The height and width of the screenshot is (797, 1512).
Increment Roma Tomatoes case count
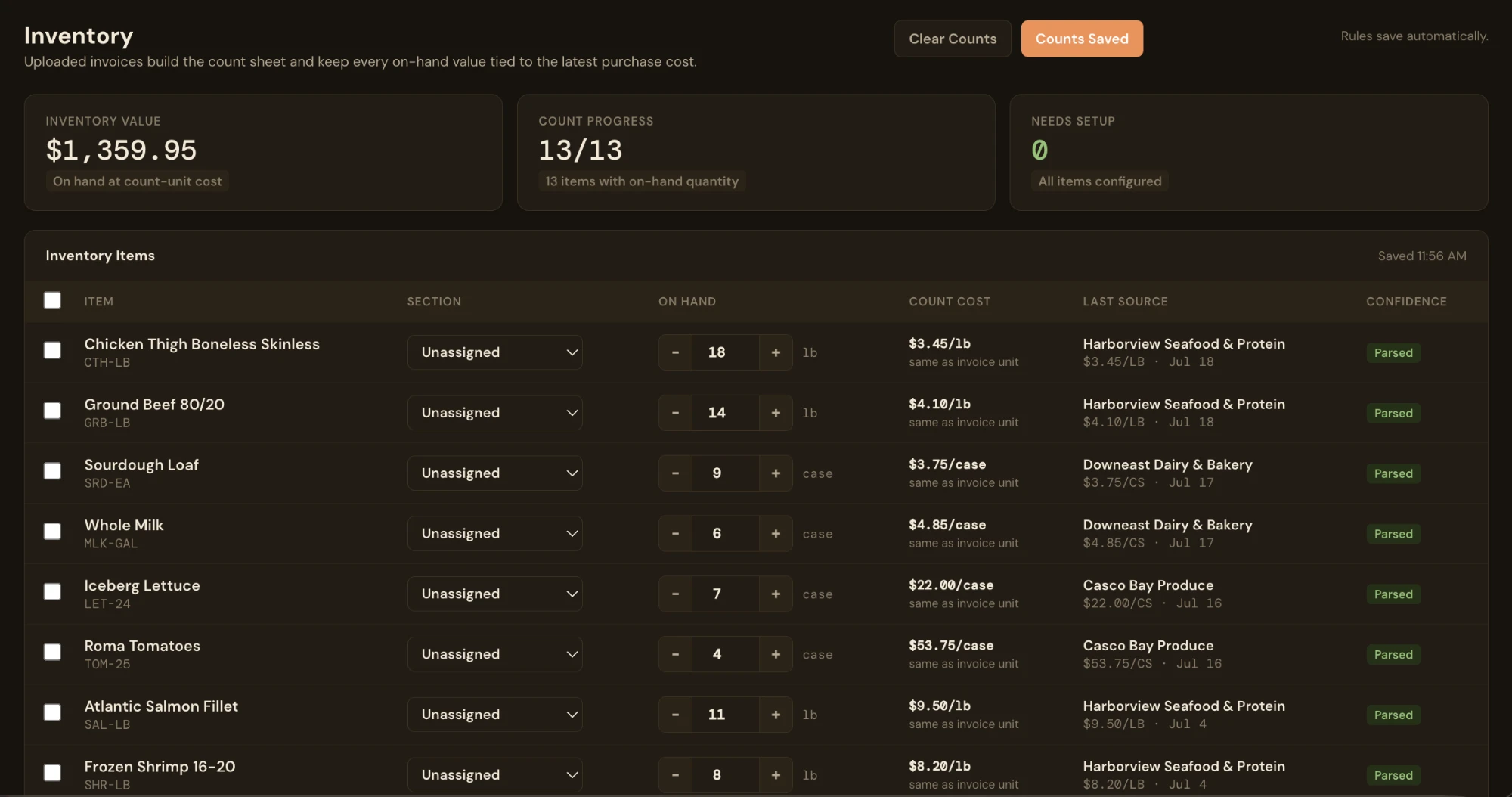pyautogui.click(x=776, y=654)
